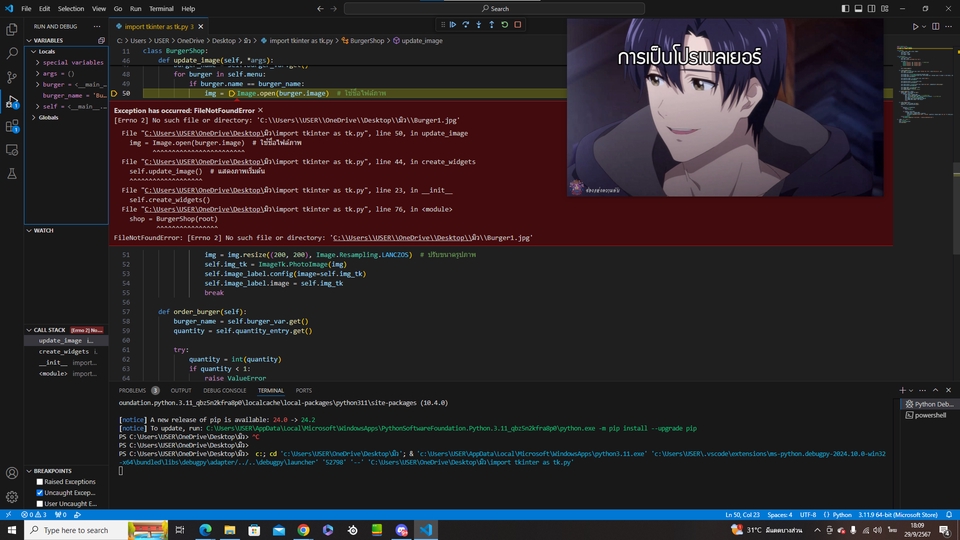Switch to the DEBUG CONSOLE tab
Viewport: 960px width, 540px height.
click(x=225, y=391)
